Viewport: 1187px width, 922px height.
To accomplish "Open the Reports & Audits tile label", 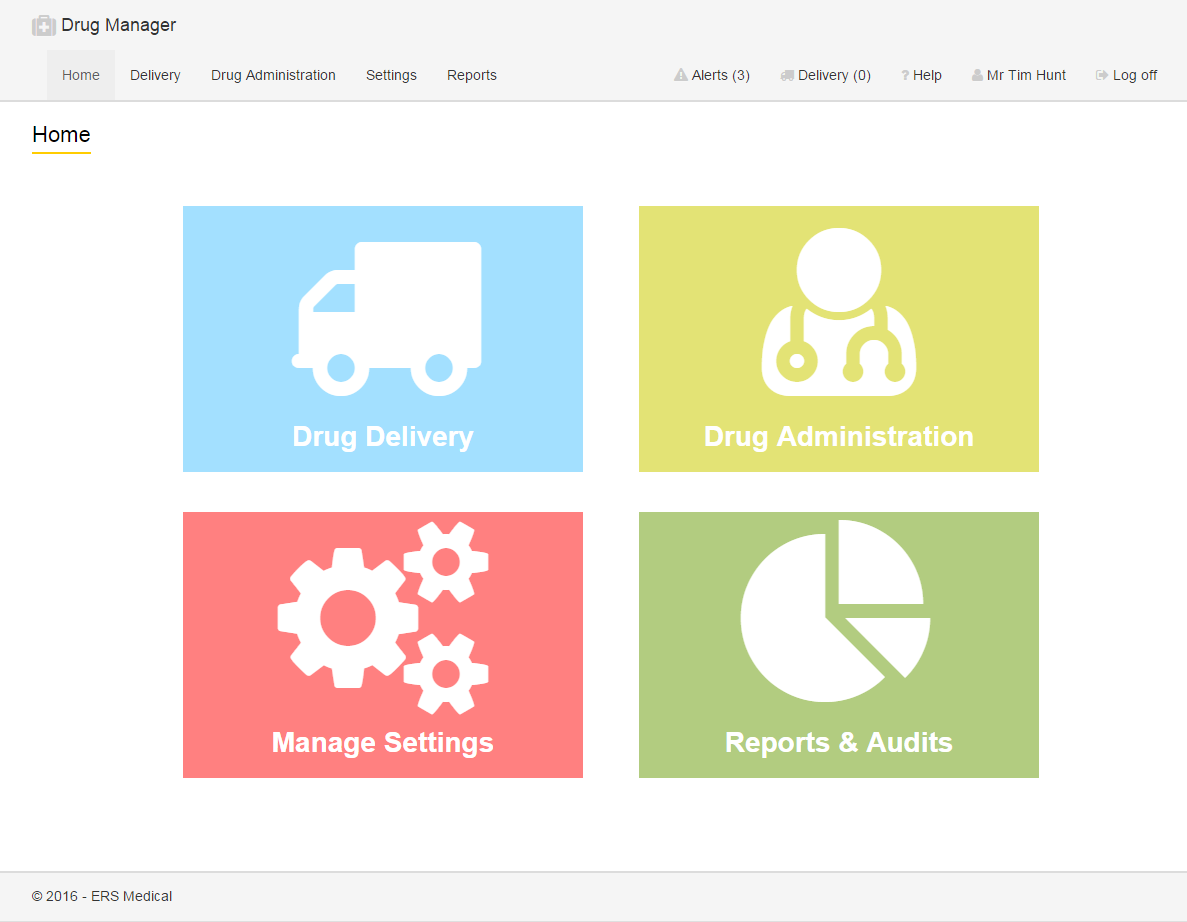I will pos(838,743).
